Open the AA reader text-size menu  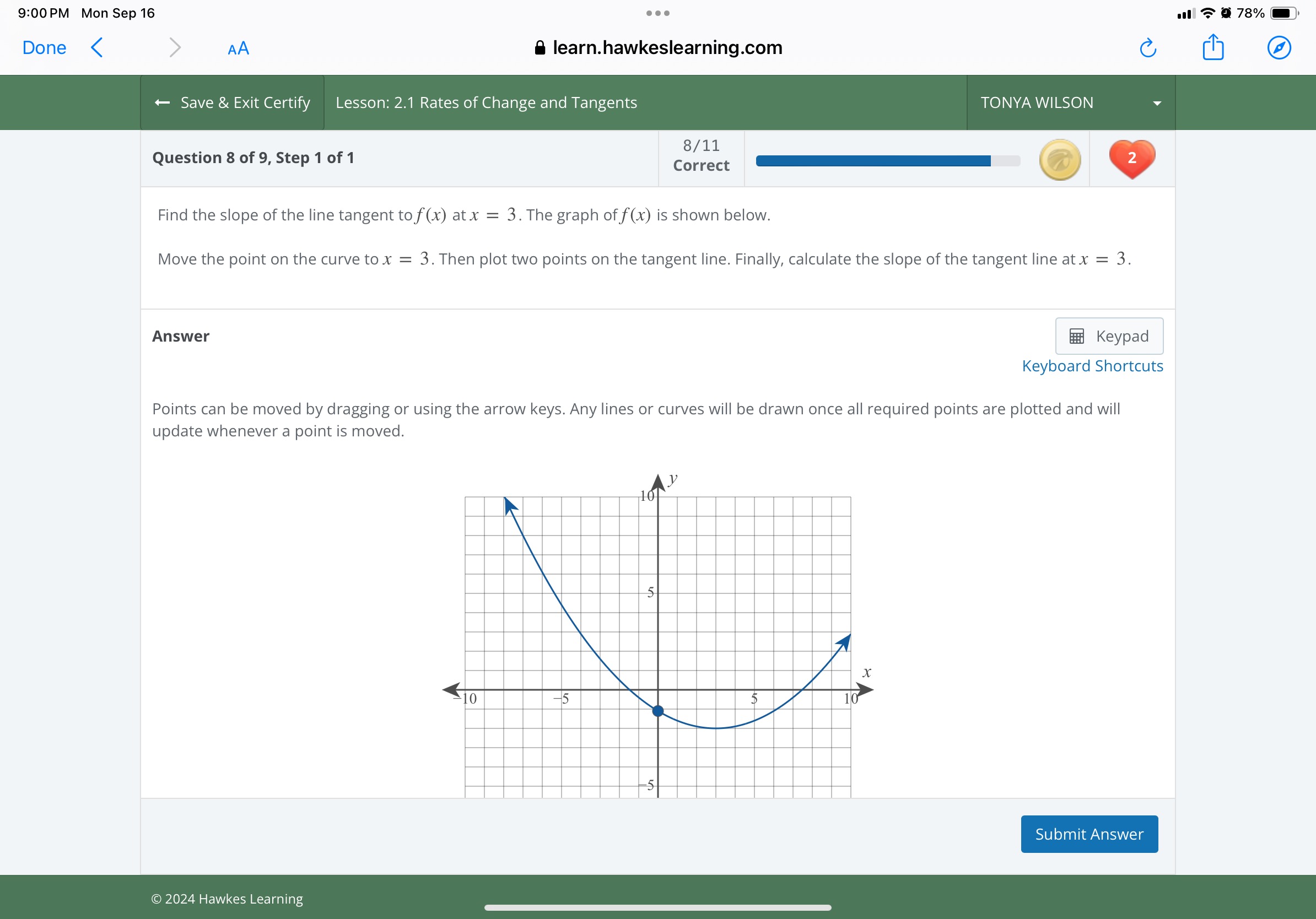click(238, 48)
